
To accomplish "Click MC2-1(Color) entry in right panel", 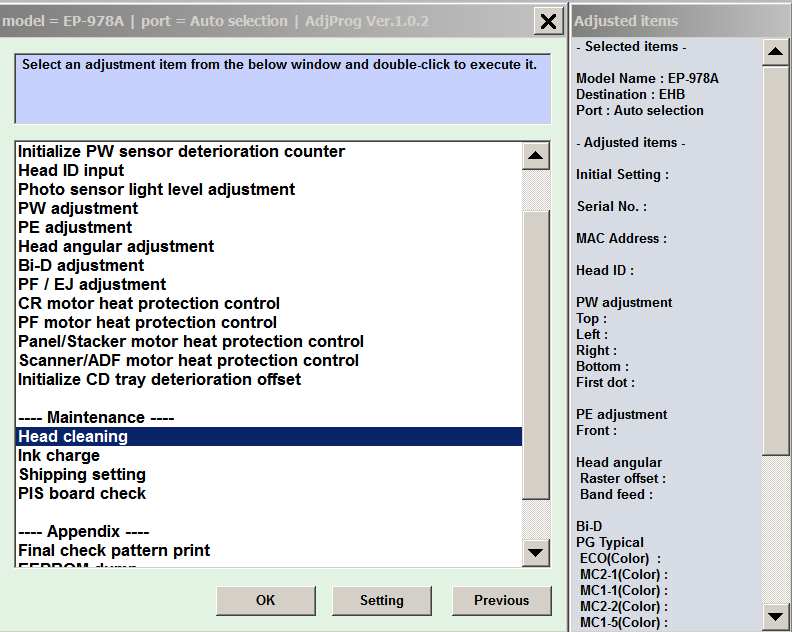I will 624,574.
